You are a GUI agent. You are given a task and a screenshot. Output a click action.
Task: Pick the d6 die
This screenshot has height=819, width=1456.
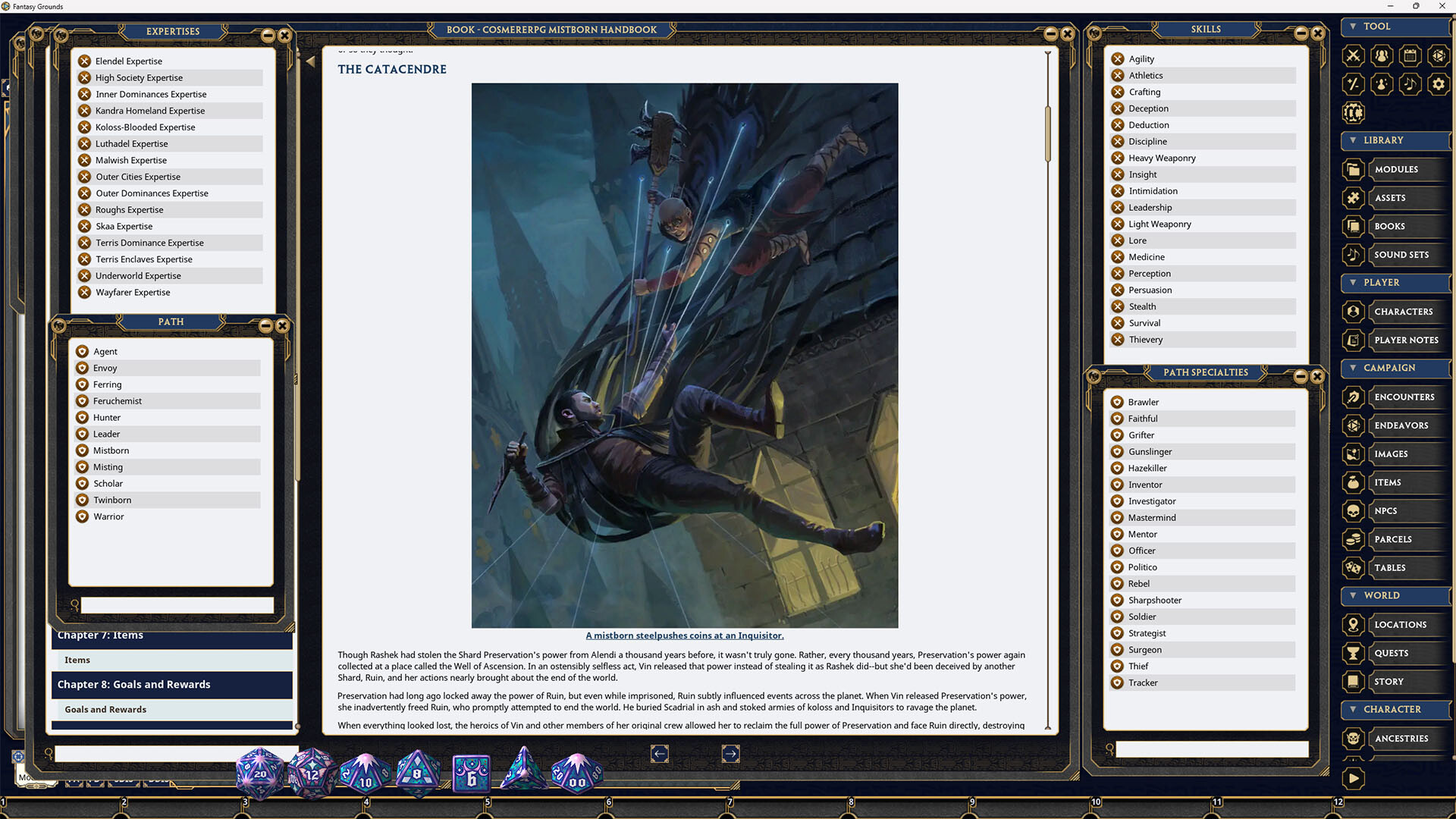pos(471,773)
